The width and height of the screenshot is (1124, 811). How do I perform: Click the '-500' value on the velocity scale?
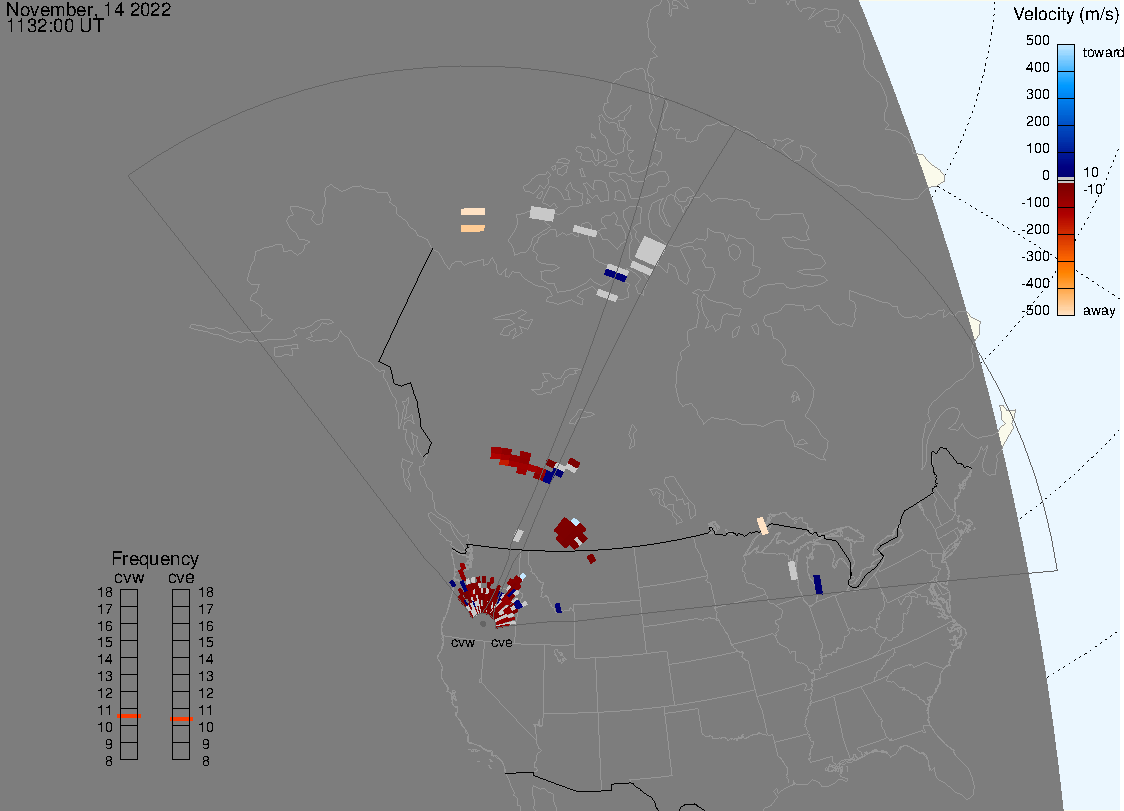[1035, 310]
